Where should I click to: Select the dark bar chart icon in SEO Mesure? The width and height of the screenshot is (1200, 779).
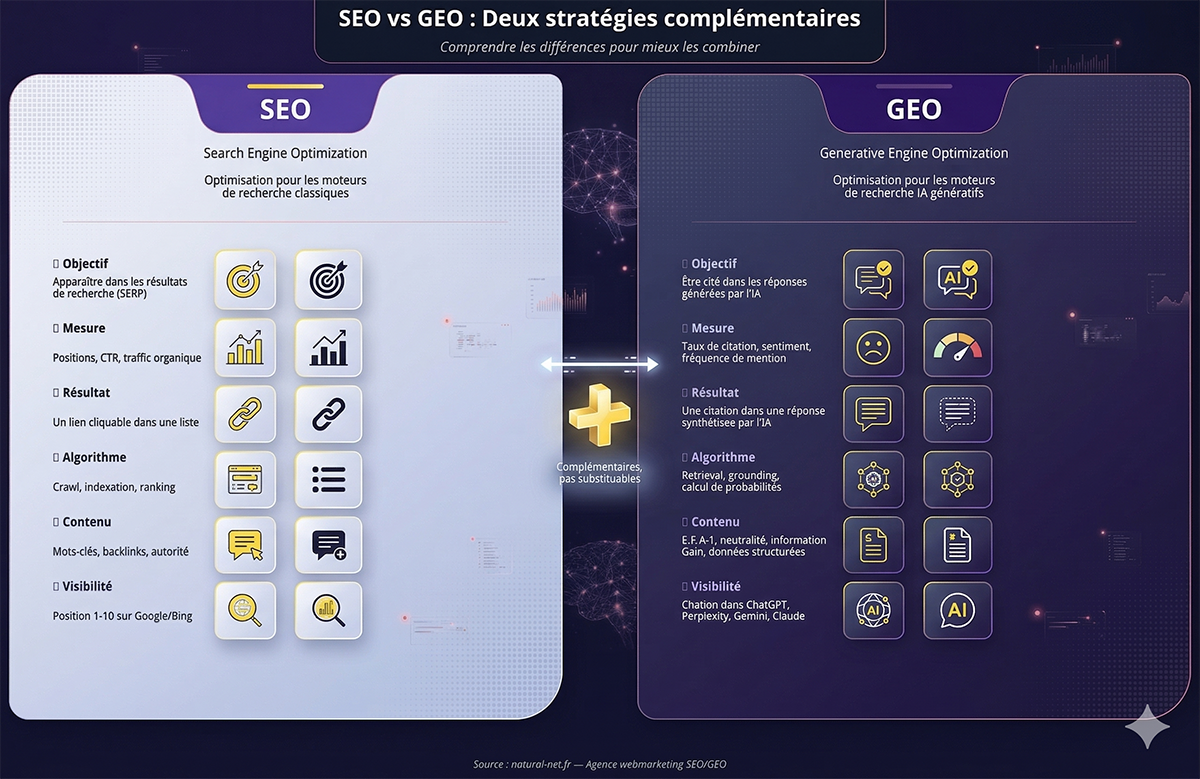click(328, 347)
